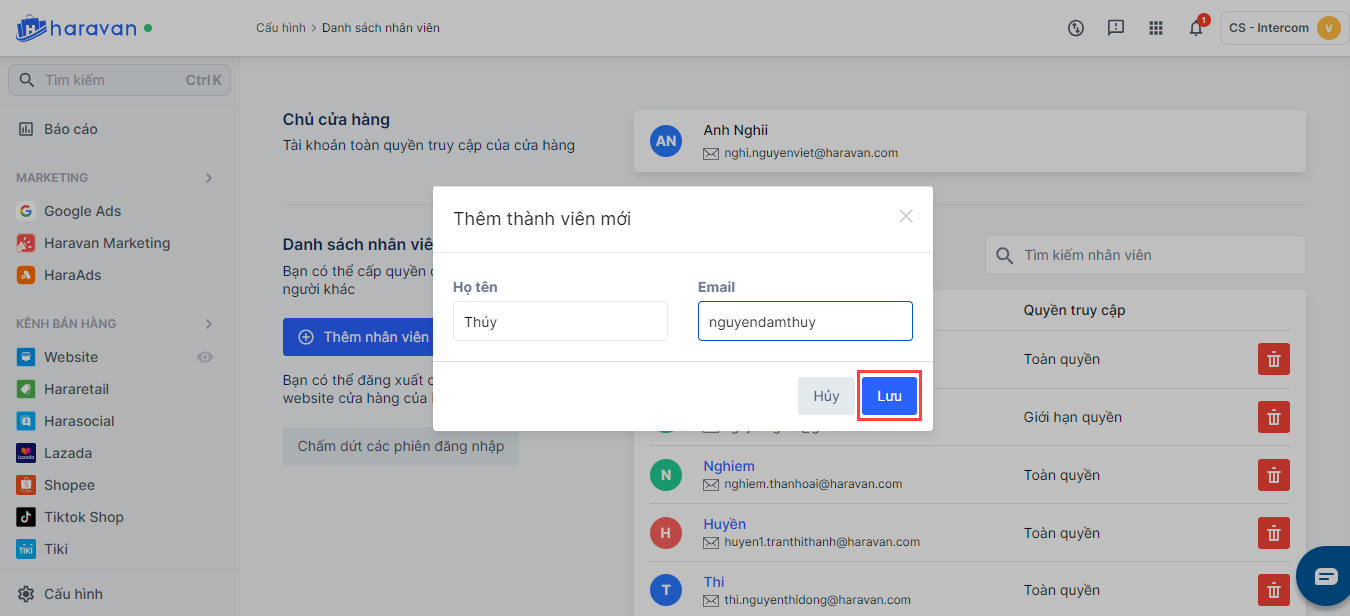Click the search box Tìm kiếm

coord(120,80)
